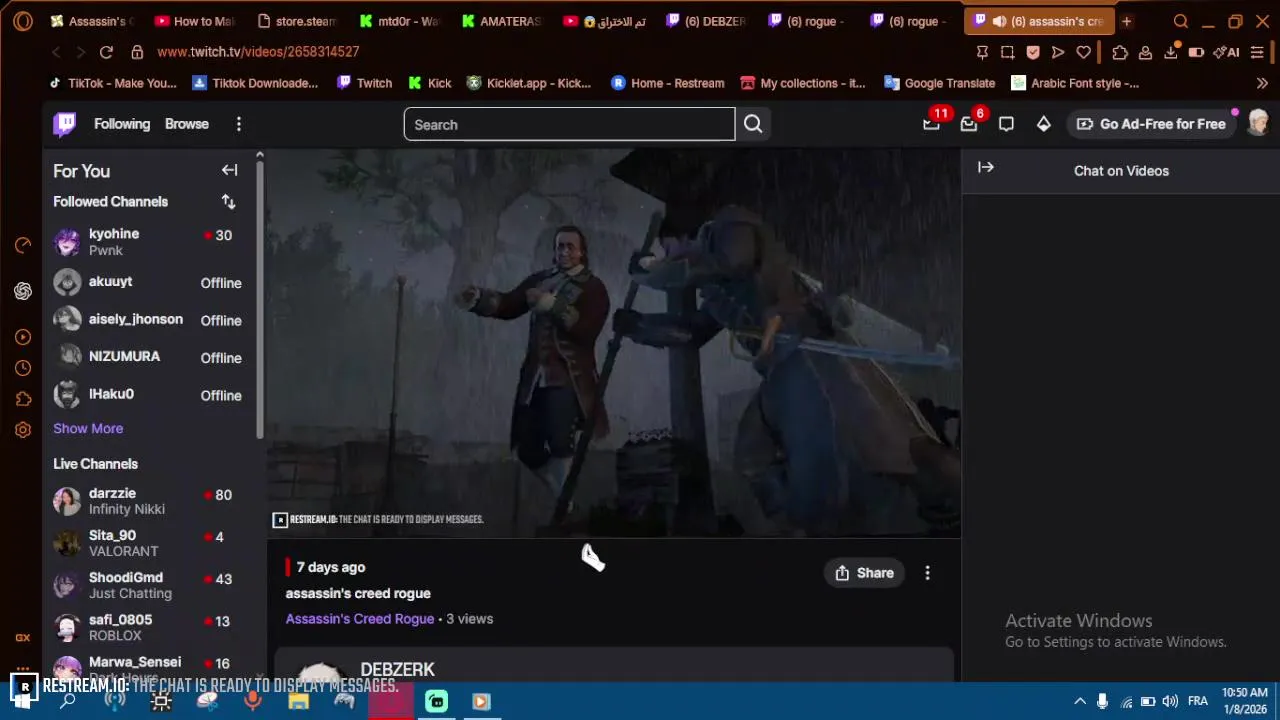Open the settings gear in Opera sidebar

point(23,430)
